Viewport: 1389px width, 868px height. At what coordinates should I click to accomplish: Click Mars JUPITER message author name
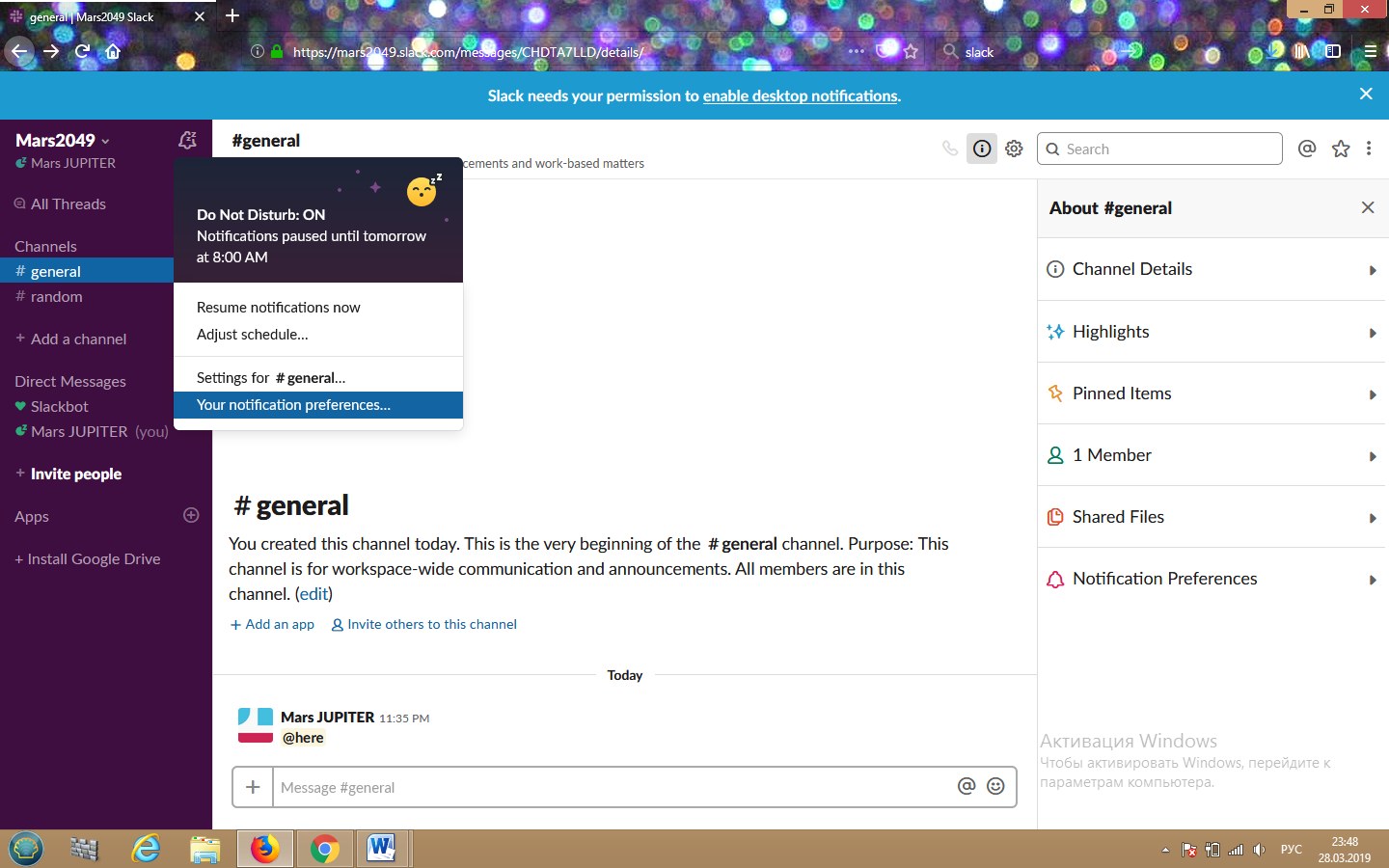(x=328, y=718)
